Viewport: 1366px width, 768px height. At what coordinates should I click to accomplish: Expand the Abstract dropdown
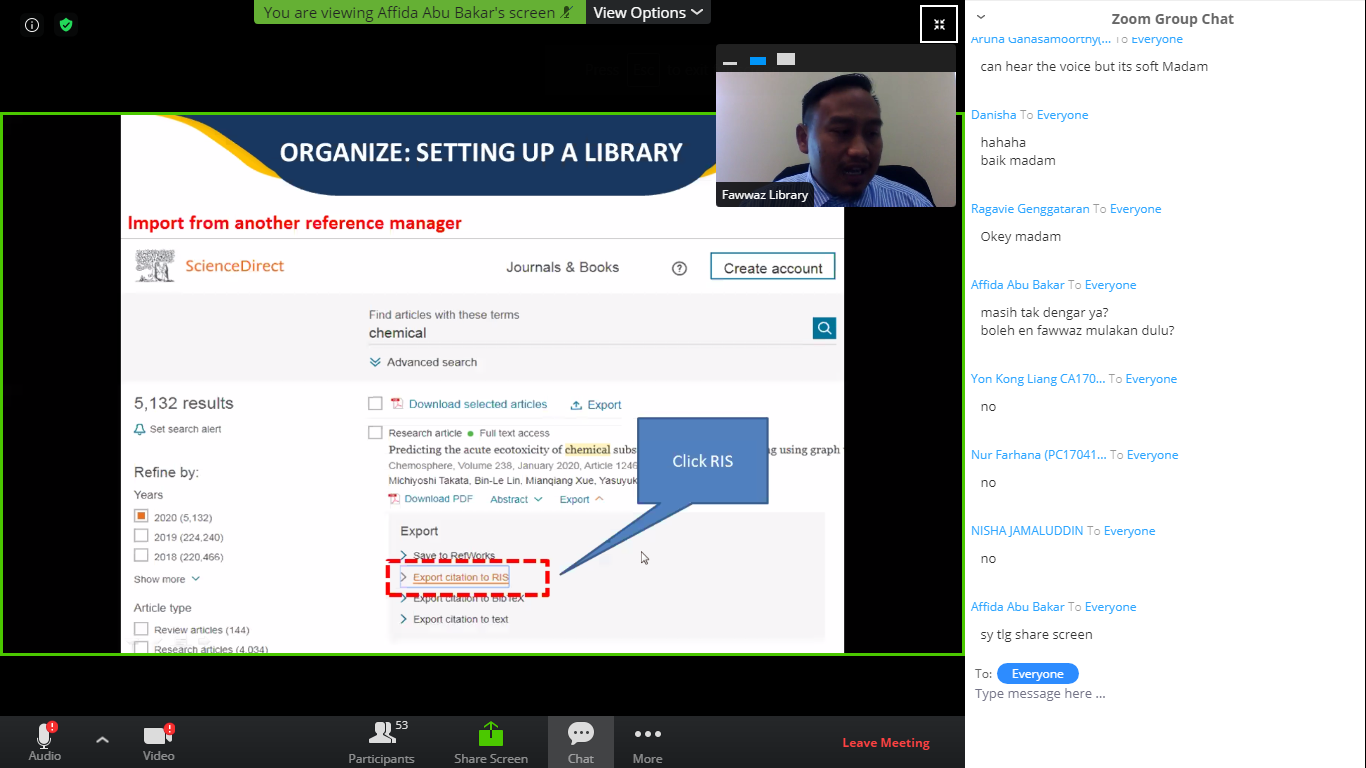click(516, 499)
